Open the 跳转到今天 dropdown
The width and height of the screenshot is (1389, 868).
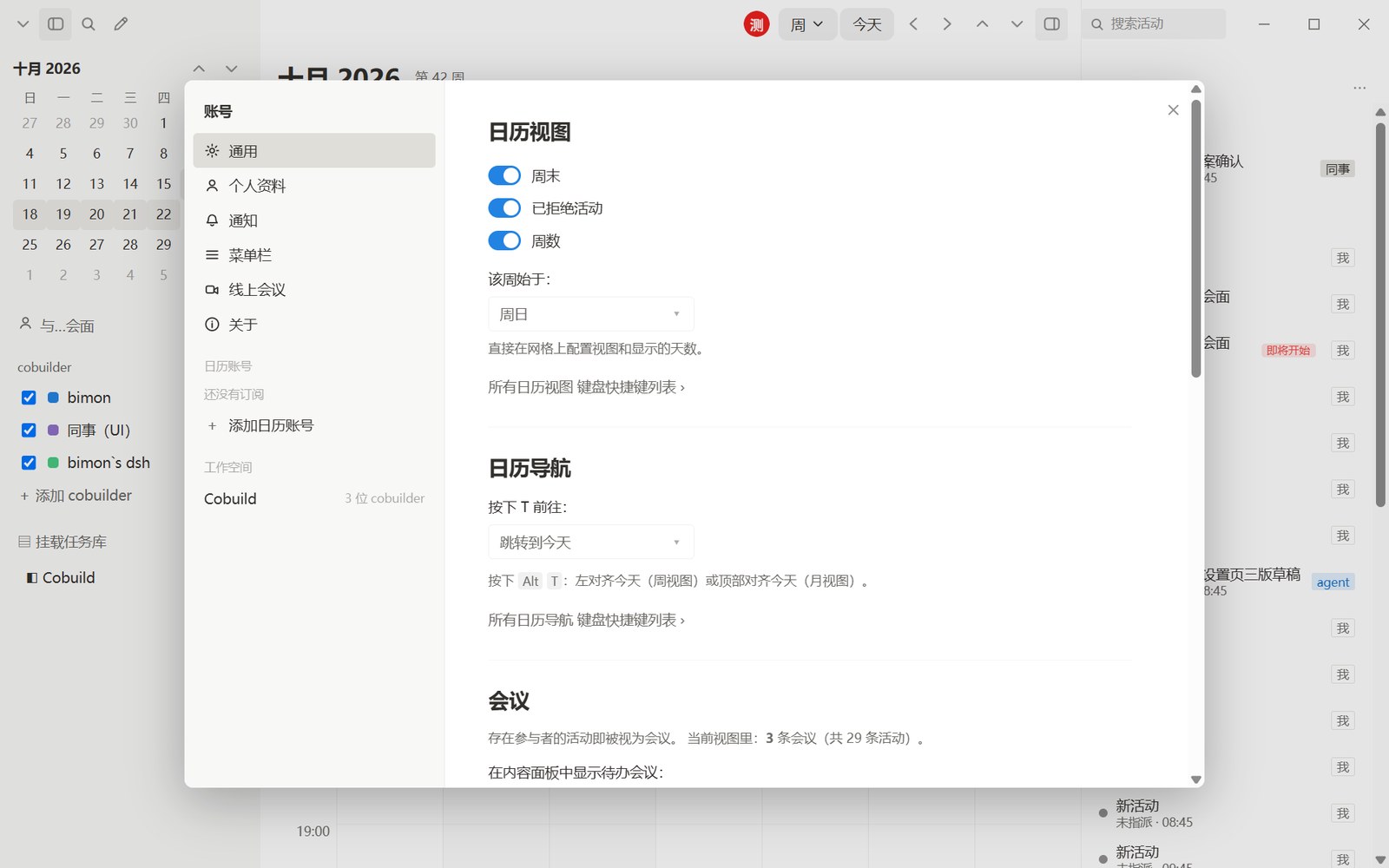pos(591,542)
